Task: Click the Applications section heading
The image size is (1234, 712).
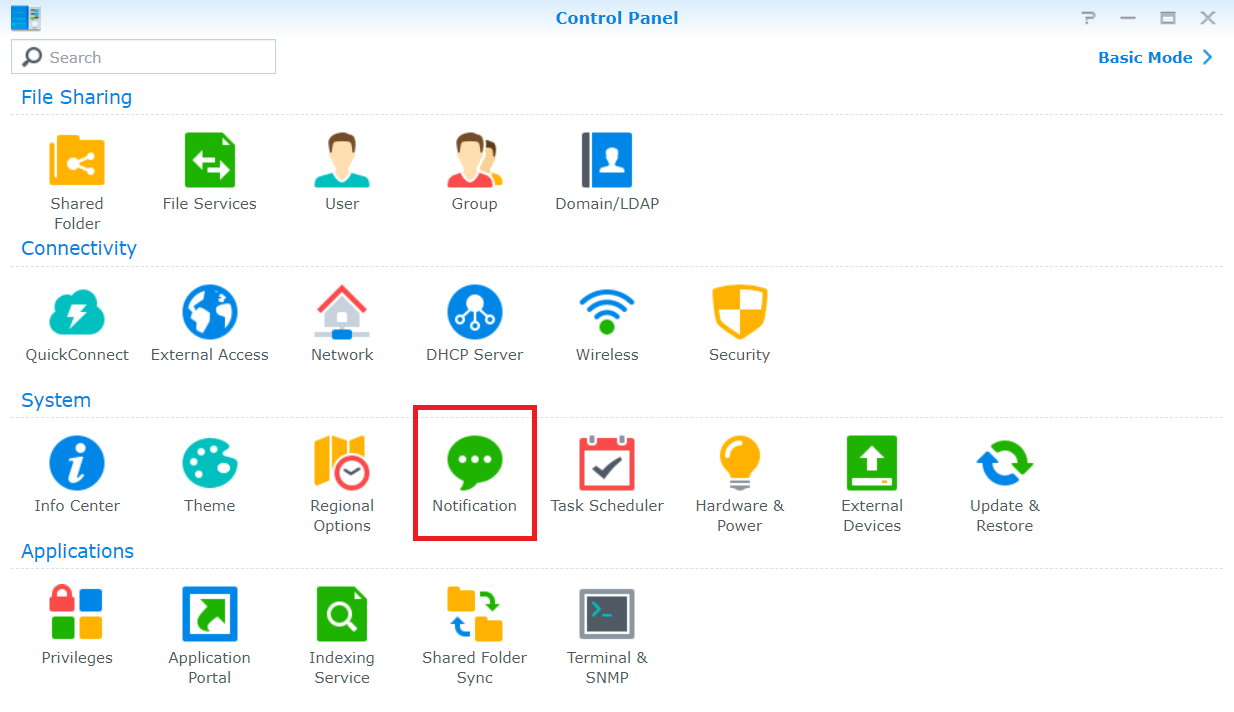Action: click(77, 551)
